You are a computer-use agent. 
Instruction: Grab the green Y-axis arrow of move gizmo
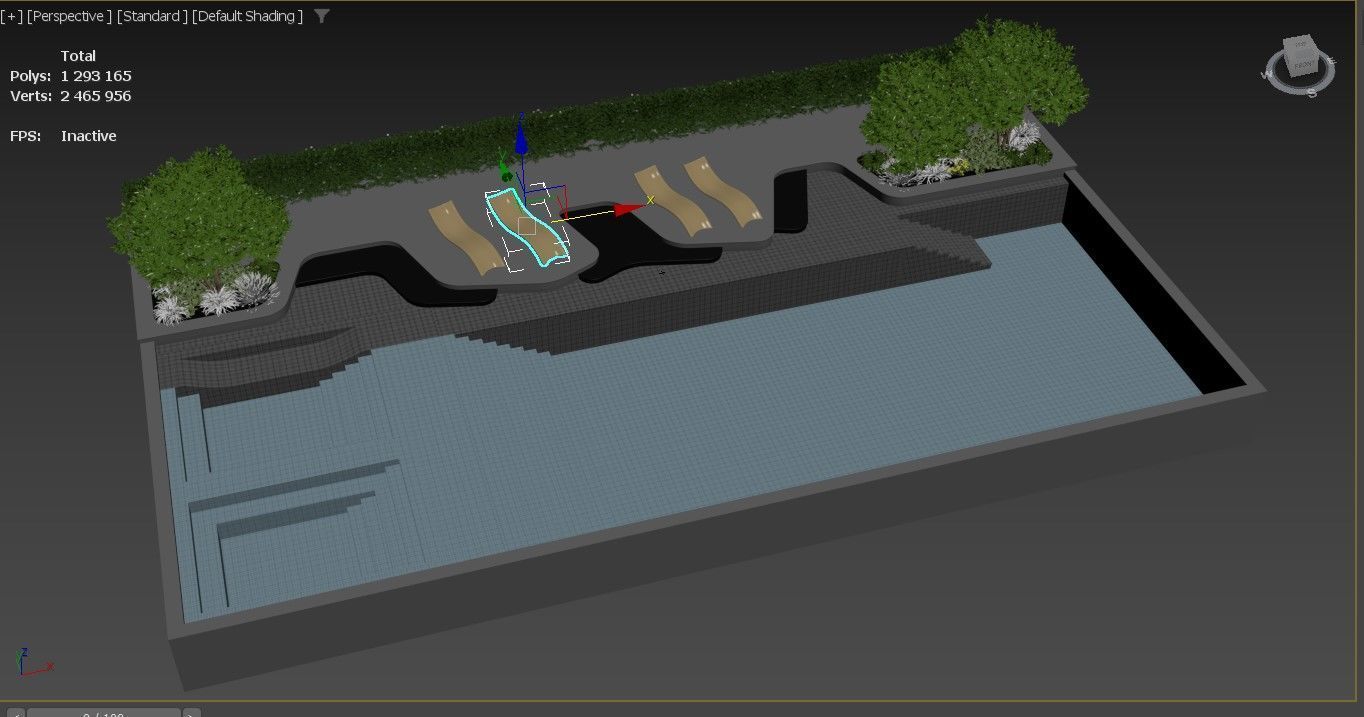[x=507, y=172]
